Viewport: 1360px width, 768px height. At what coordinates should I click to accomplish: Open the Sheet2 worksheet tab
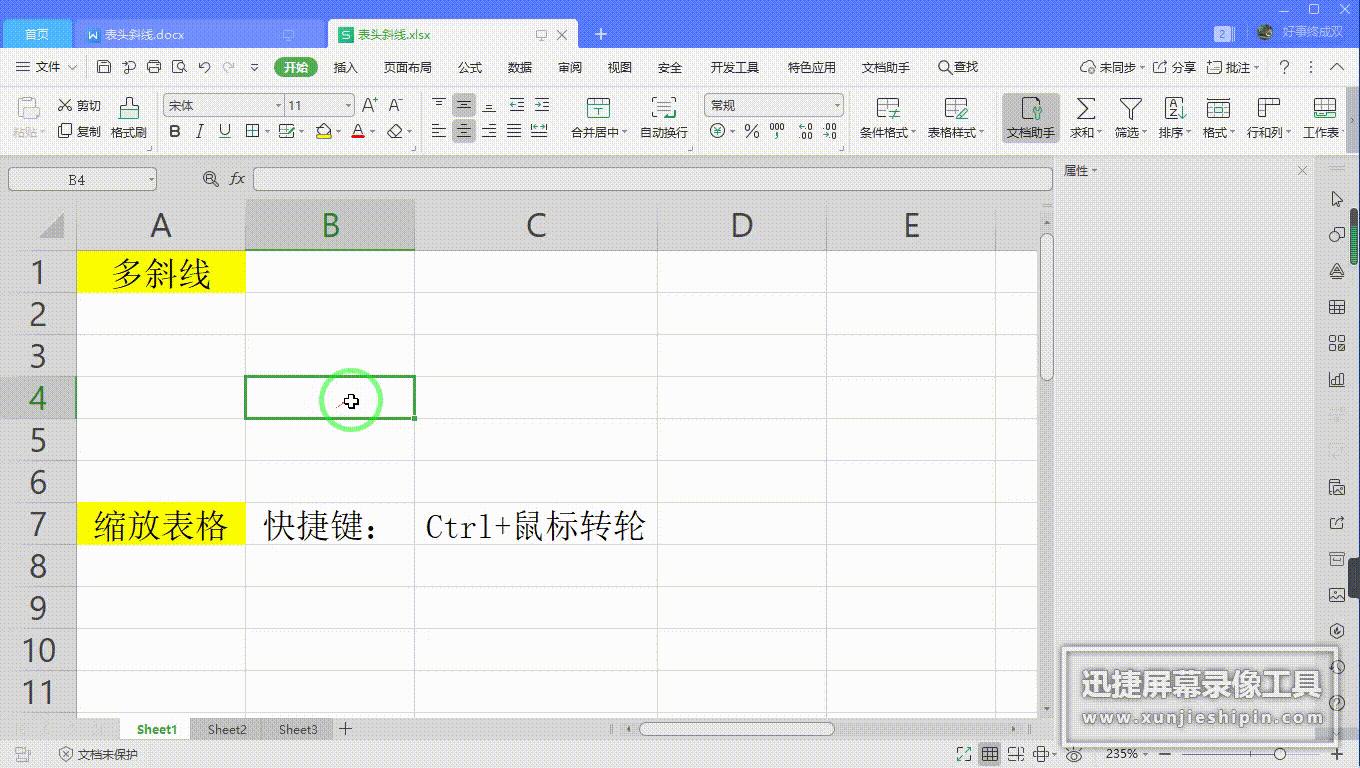(x=226, y=729)
